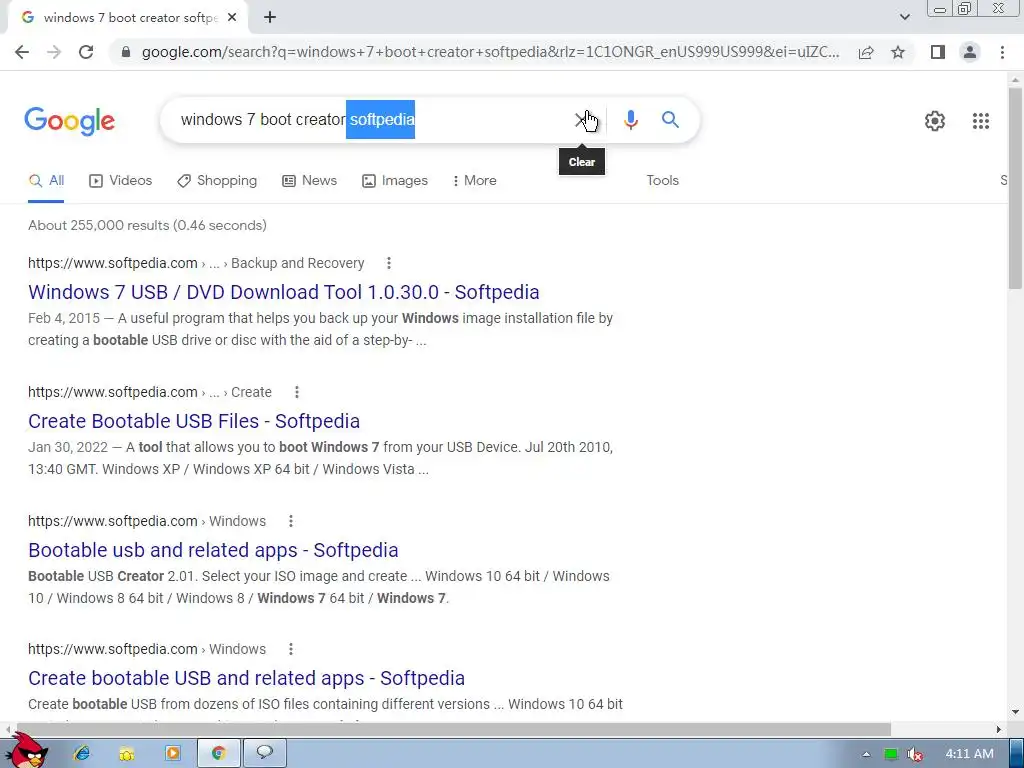Expand the More search categories menu
The height and width of the screenshot is (768, 1024).
click(x=474, y=180)
